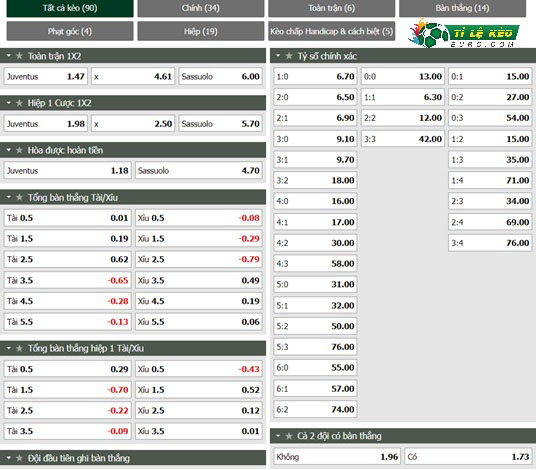Open the Phạt góc (4) tab
536x470 pixels.
(x=70, y=31)
